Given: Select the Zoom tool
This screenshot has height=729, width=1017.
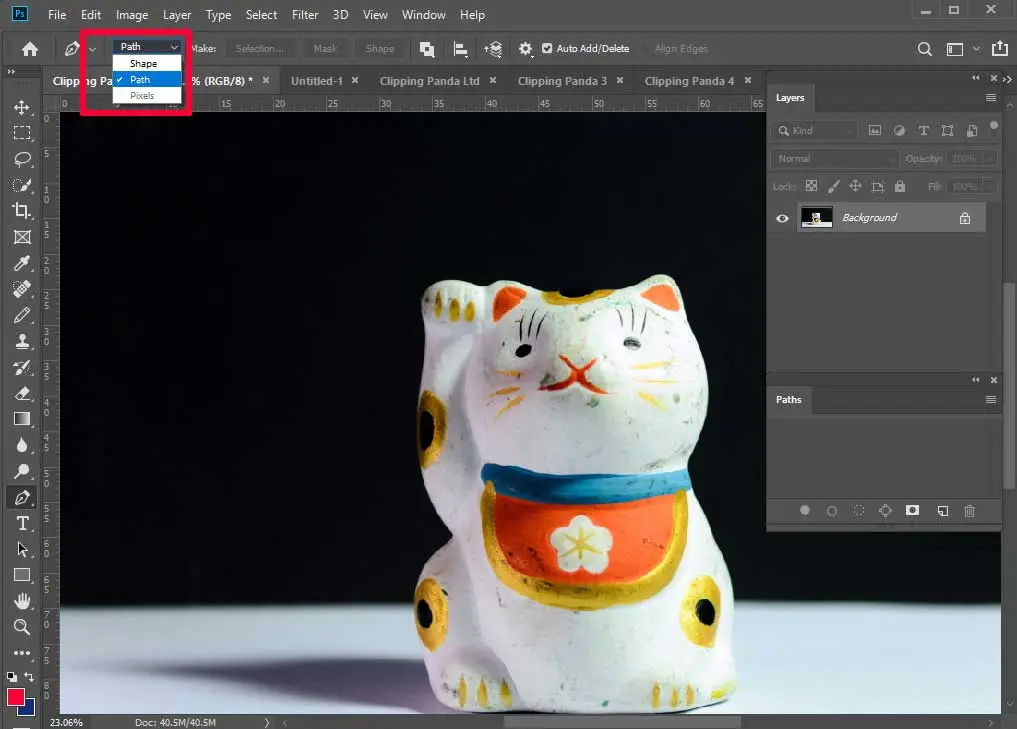Looking at the screenshot, I should (22, 627).
